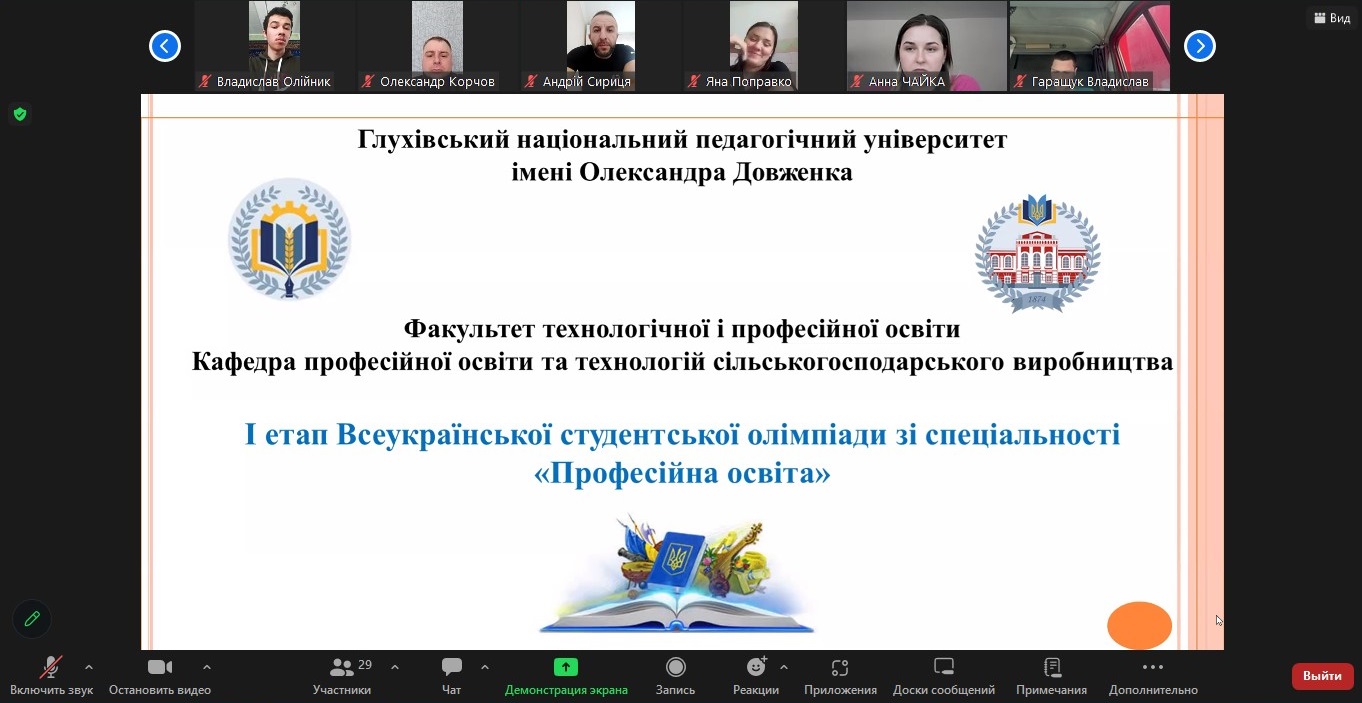This screenshot has height=703, width=1362.
Task: Open Доски сообщений whiteboards icon
Action: [x=943, y=668]
